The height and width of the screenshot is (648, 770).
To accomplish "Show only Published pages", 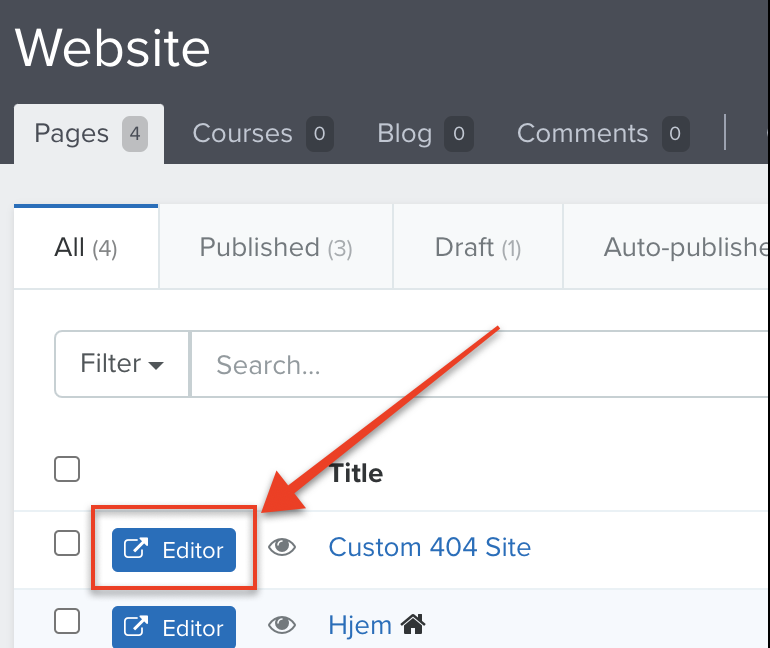I will coord(276,247).
